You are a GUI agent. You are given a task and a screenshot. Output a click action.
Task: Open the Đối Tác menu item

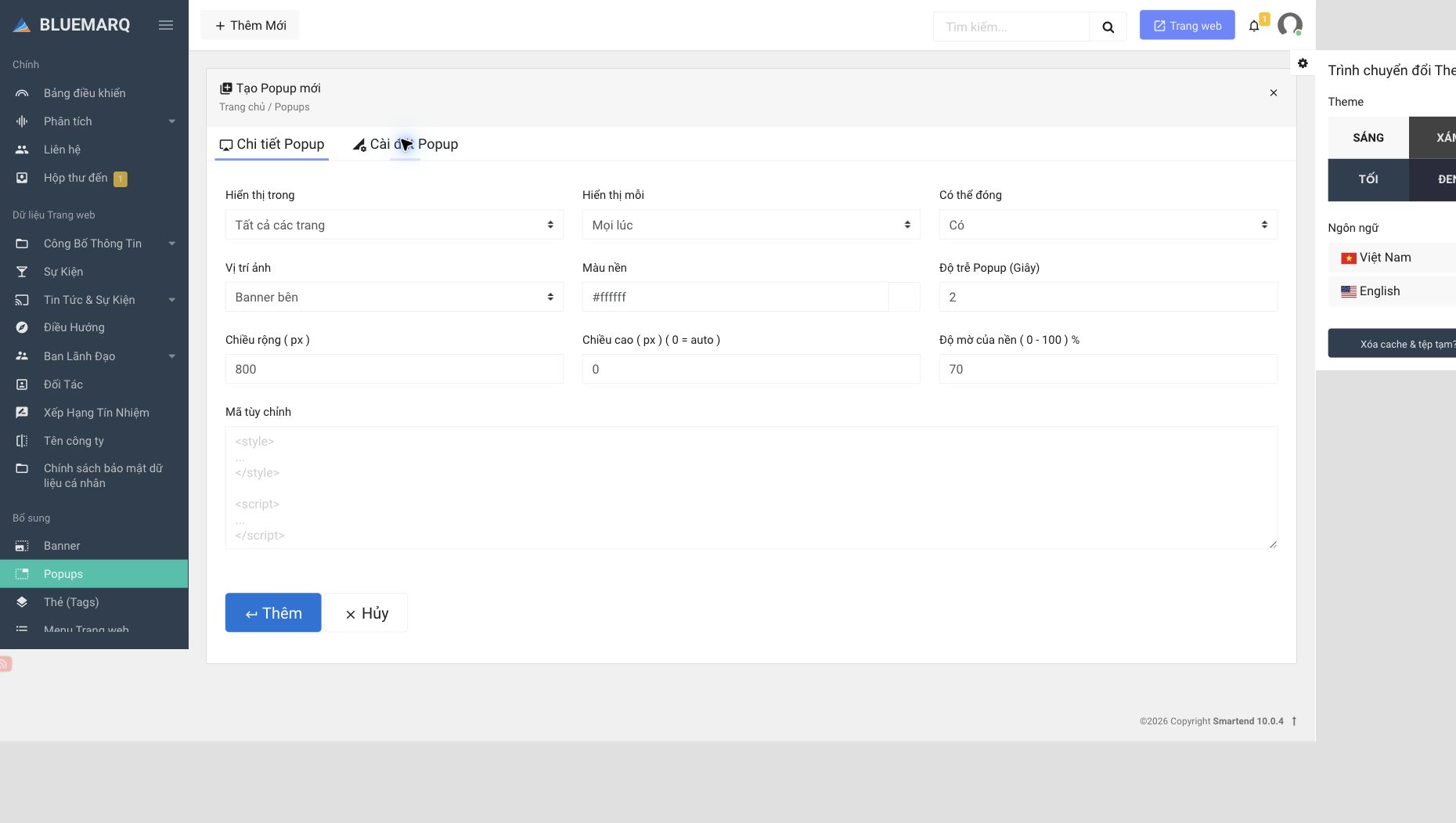coord(63,384)
